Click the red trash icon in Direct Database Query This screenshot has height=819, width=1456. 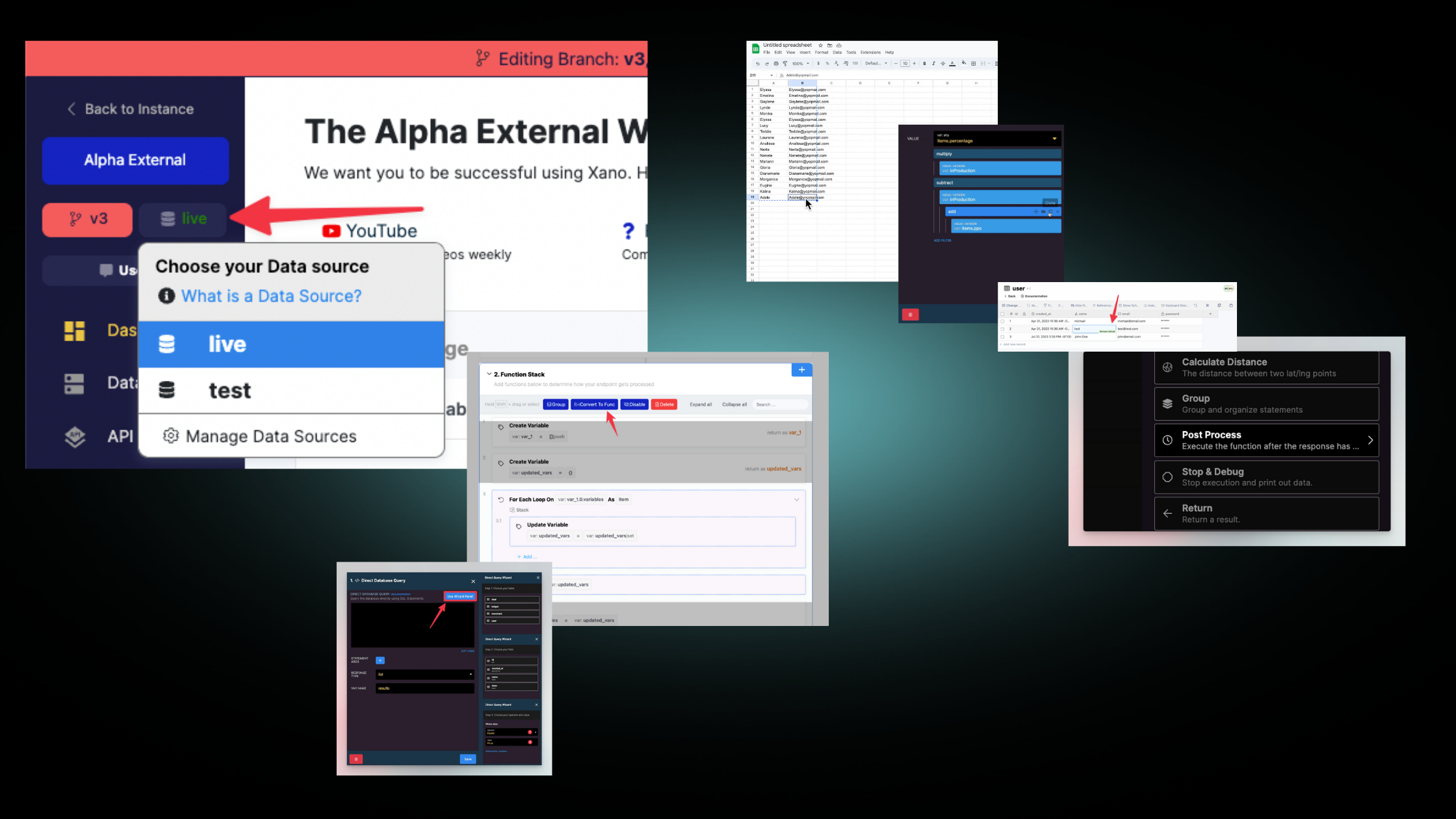pos(356,759)
